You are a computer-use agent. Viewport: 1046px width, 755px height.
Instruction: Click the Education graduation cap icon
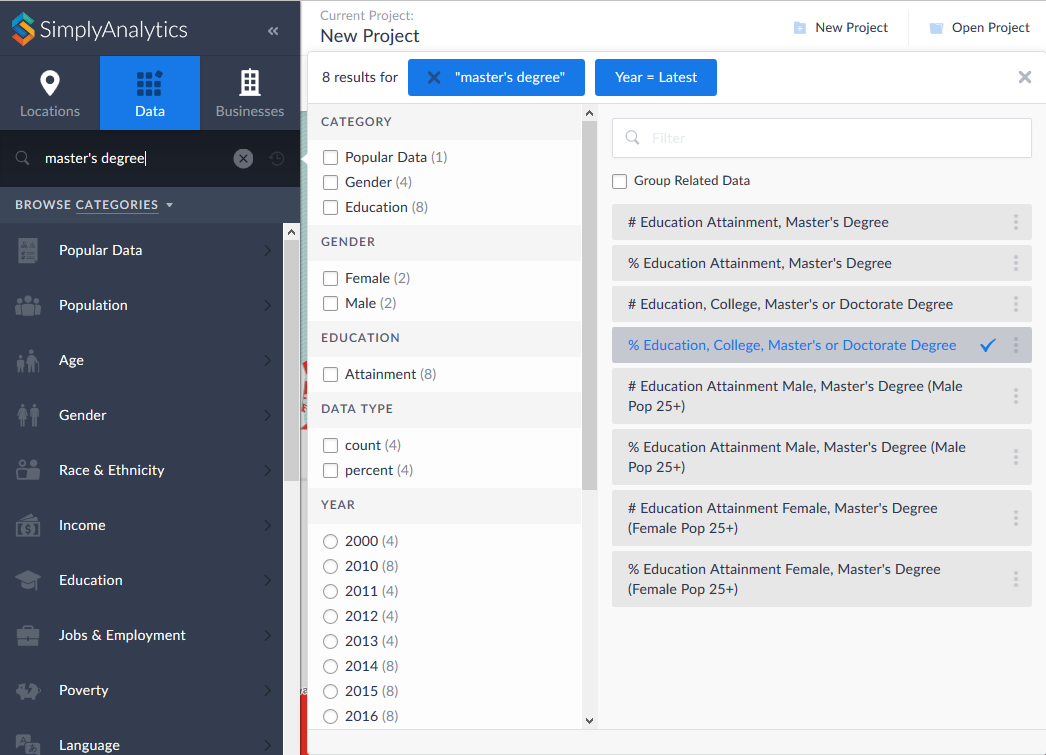(x=28, y=580)
